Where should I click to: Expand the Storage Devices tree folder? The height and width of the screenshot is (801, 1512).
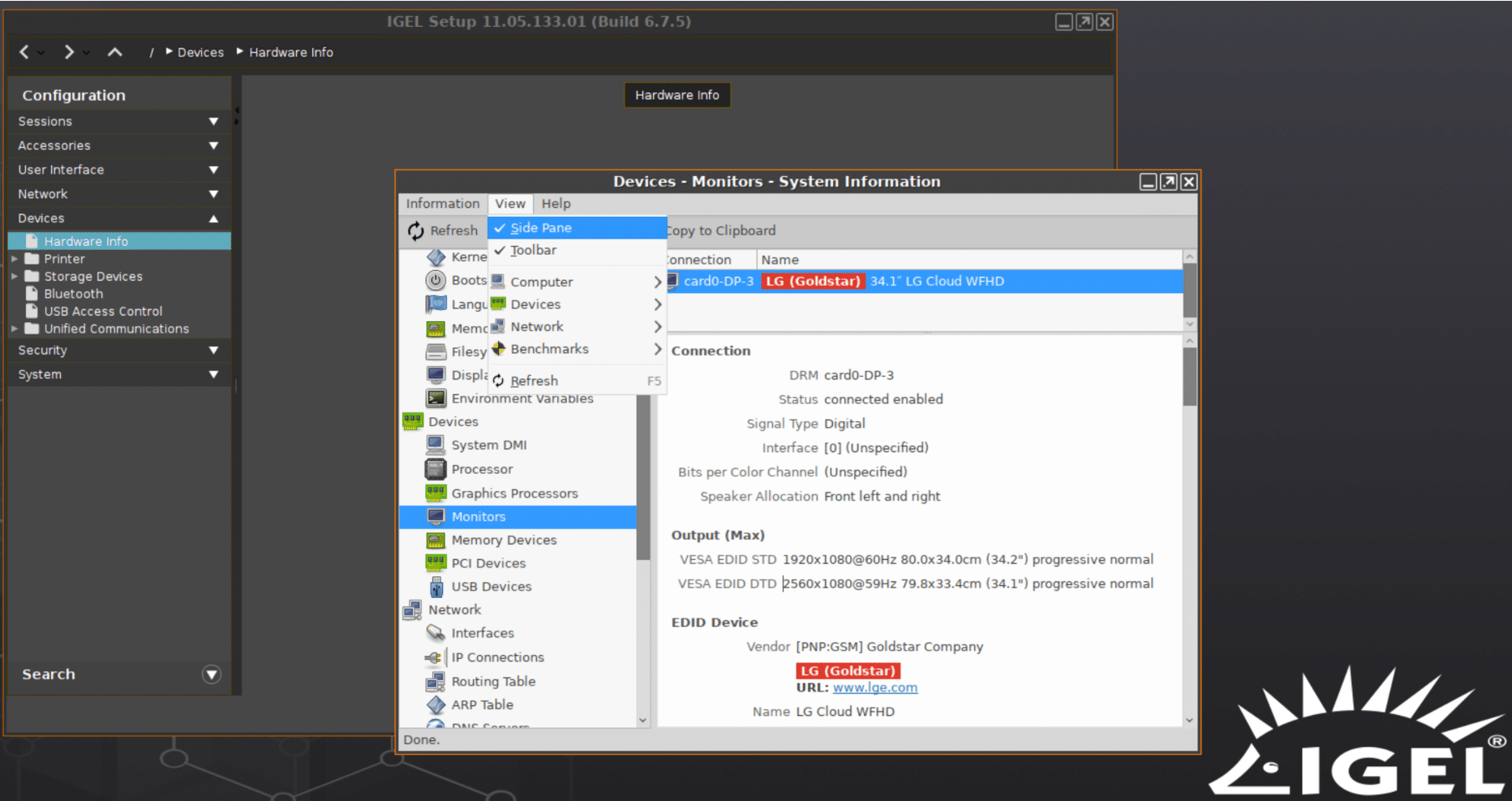(x=15, y=276)
